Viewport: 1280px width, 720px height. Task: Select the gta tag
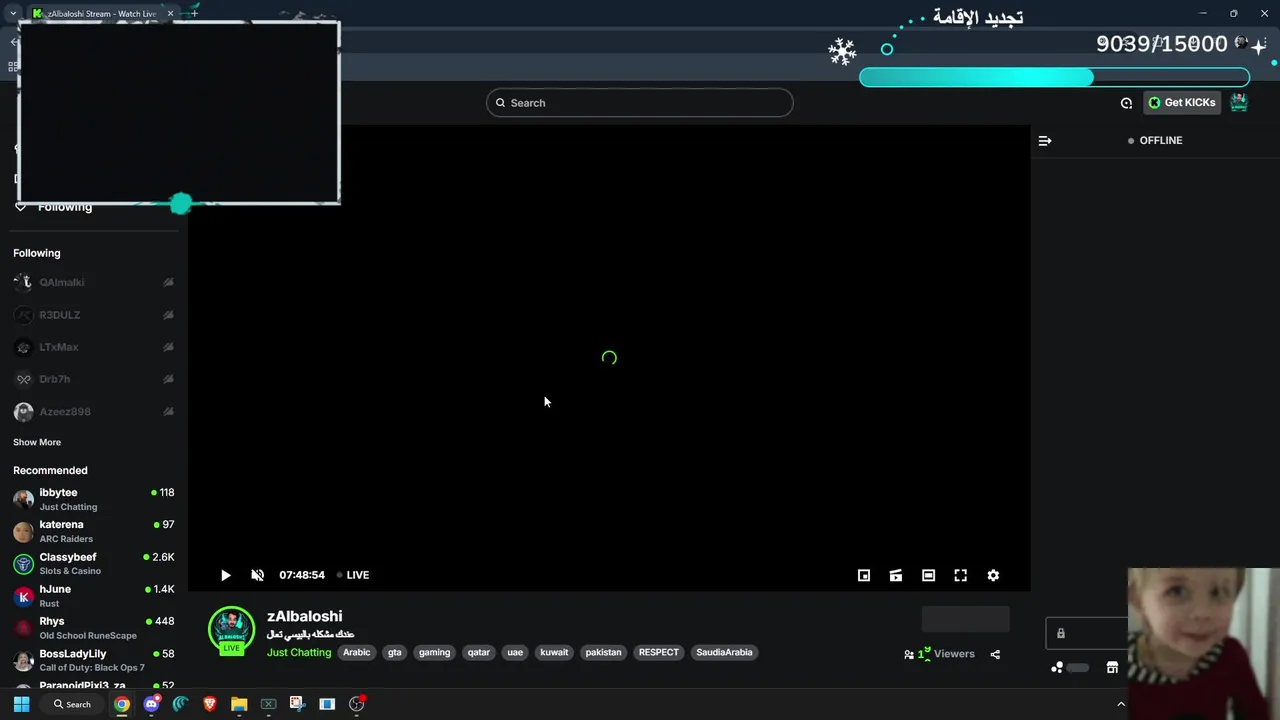click(x=395, y=652)
